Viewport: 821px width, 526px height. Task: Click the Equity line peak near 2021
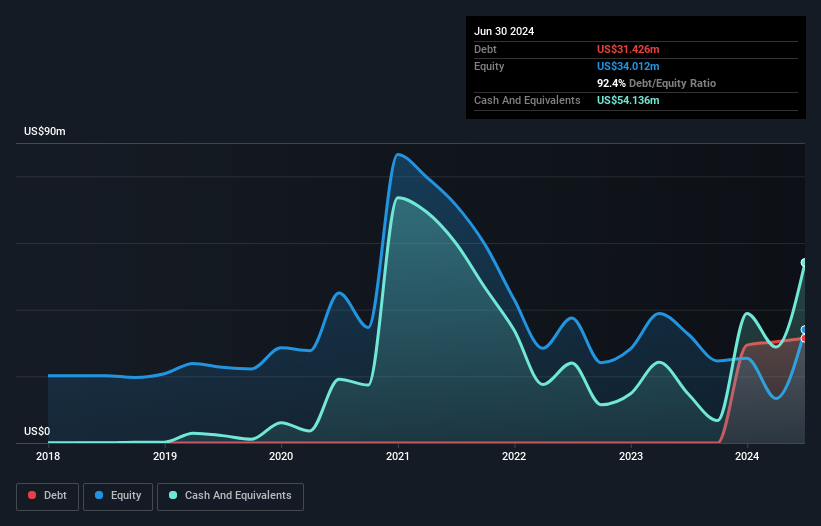pyautogui.click(x=398, y=154)
